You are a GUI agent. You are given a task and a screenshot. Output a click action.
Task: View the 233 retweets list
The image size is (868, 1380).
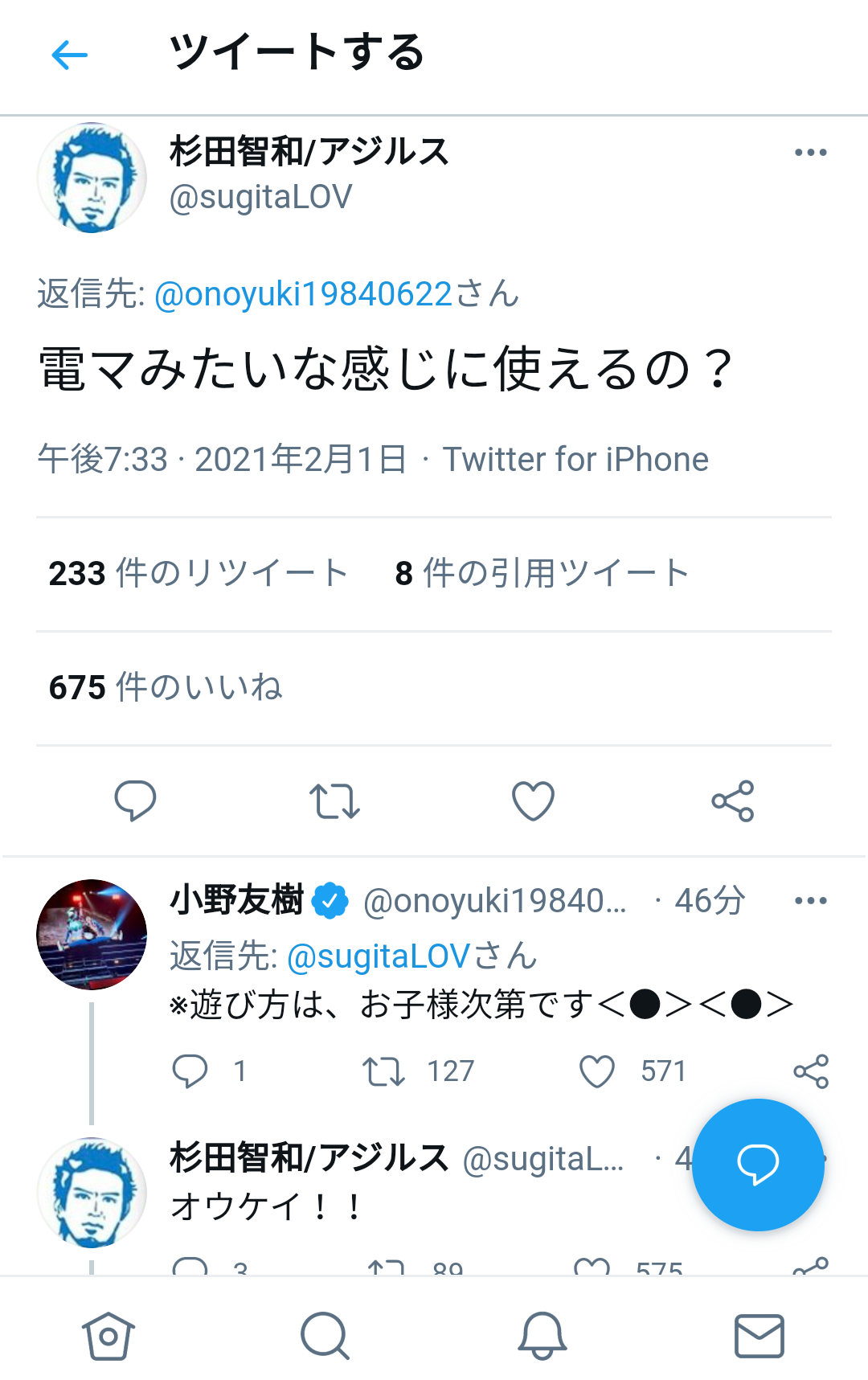click(198, 574)
